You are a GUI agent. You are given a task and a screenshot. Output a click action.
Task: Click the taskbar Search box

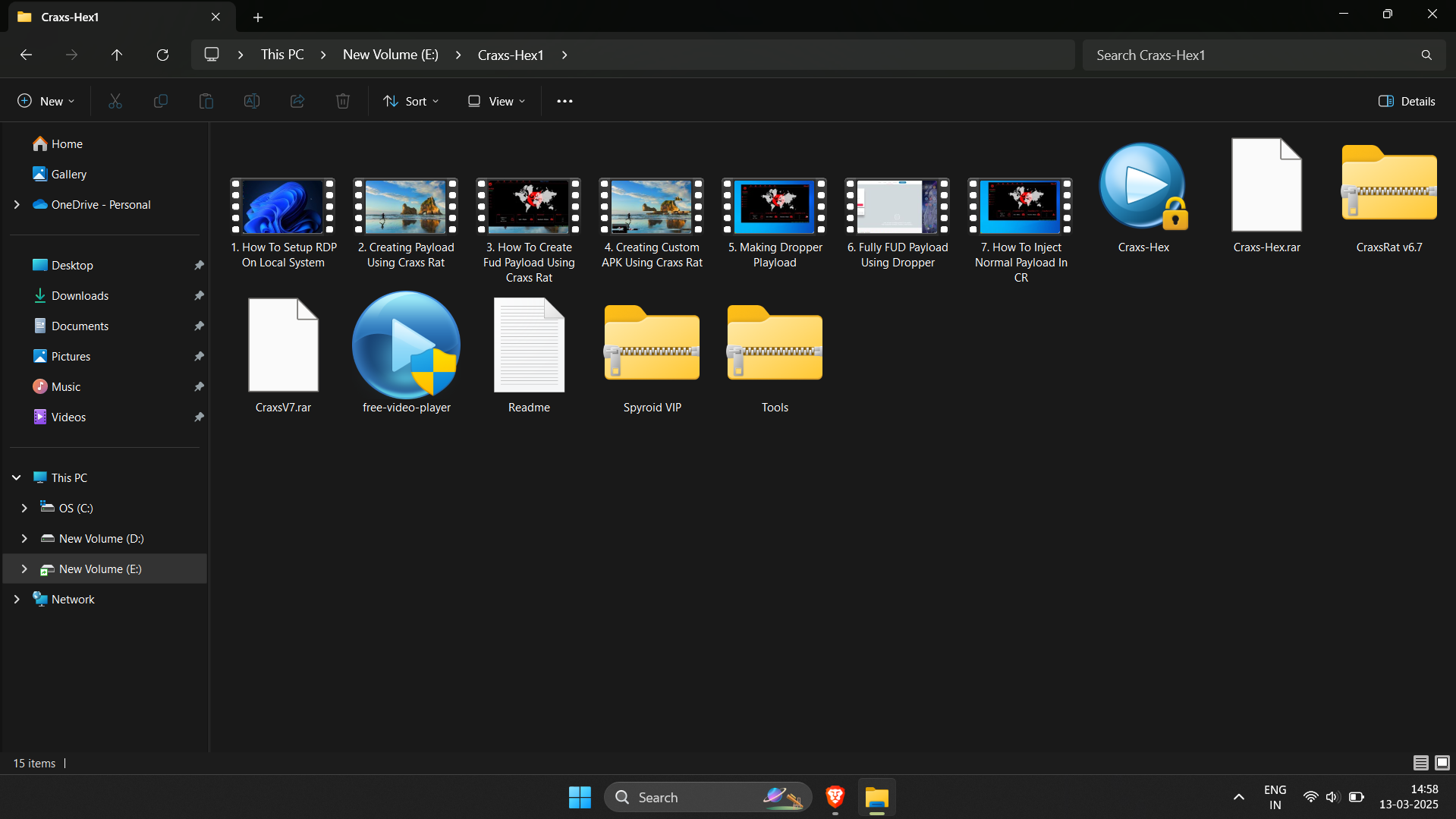708,797
